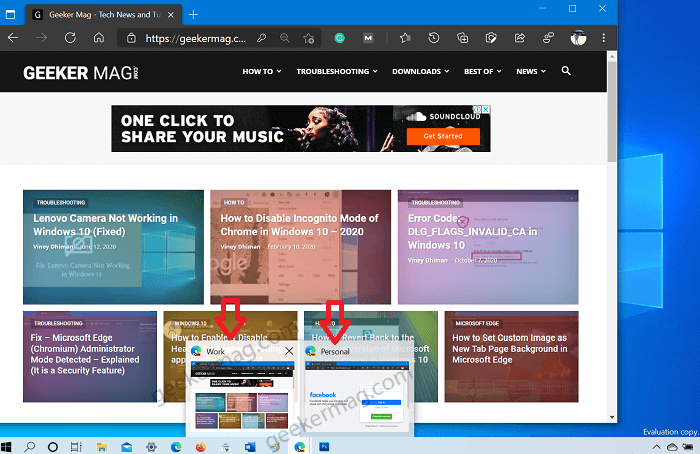The image size is (700, 454).
Task: Open Lenovo Camera Not Working article
Action: (105, 225)
